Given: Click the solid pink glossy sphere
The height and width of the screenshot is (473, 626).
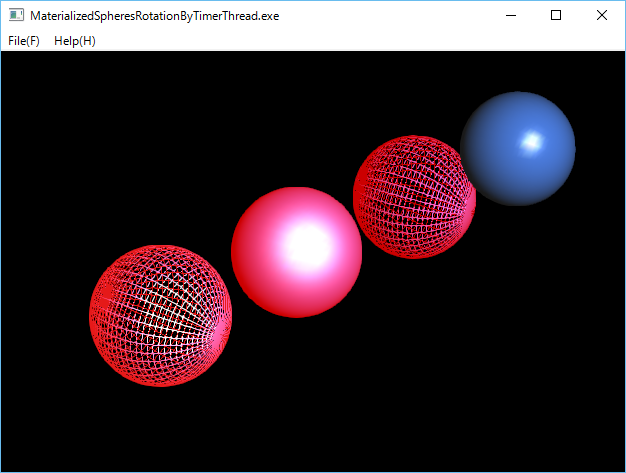Looking at the screenshot, I should [x=297, y=252].
